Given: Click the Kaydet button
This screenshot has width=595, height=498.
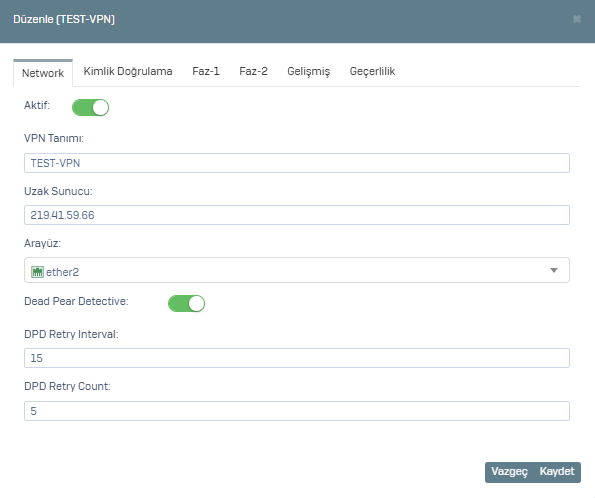Looking at the screenshot, I should (x=557, y=471).
